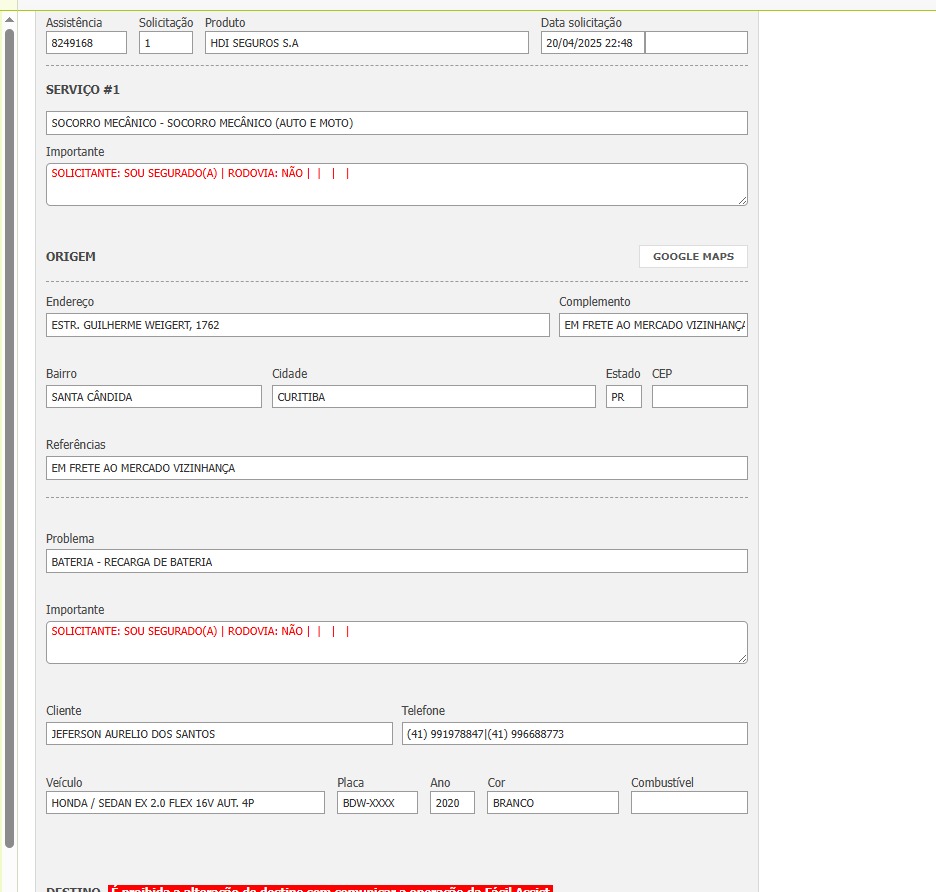Click the resize handle of the Importante box below Problema
Viewport: 936px width, 892px height.
click(x=742, y=658)
